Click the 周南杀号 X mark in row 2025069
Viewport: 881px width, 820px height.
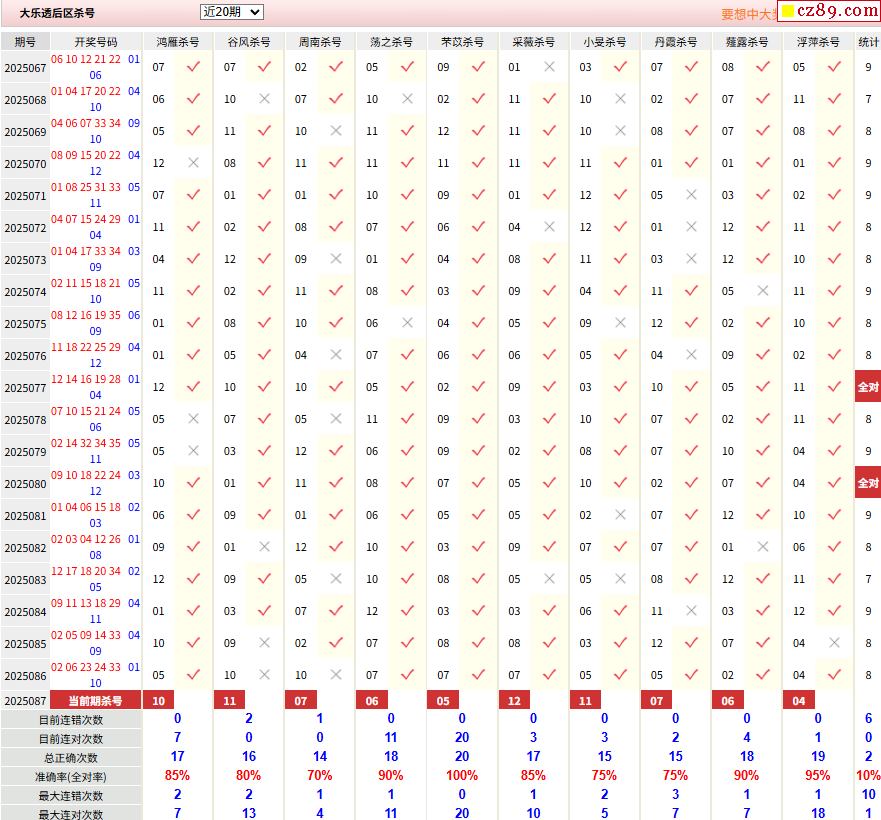336,131
